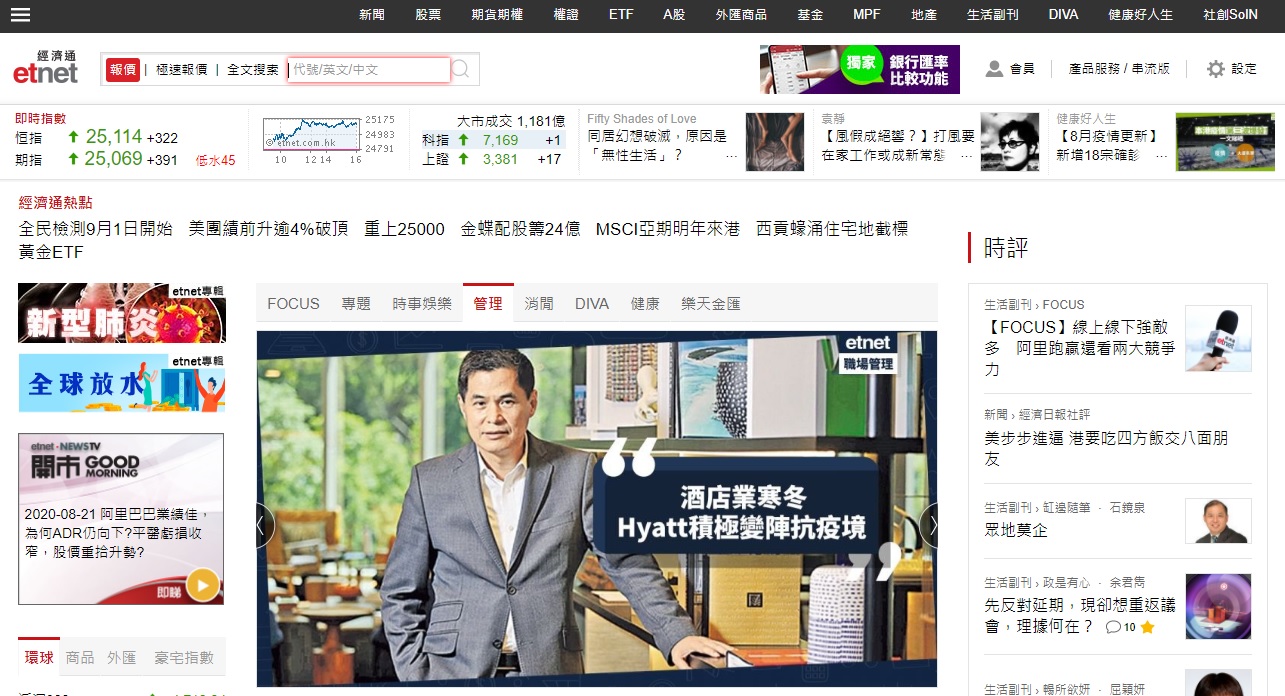Open the Hang Seng intraday mini chart
Image resolution: width=1285 pixels, height=696 pixels.
312,134
